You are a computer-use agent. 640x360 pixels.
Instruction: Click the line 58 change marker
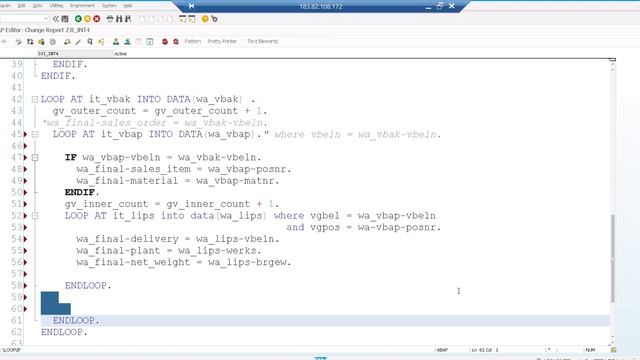(x=25, y=285)
